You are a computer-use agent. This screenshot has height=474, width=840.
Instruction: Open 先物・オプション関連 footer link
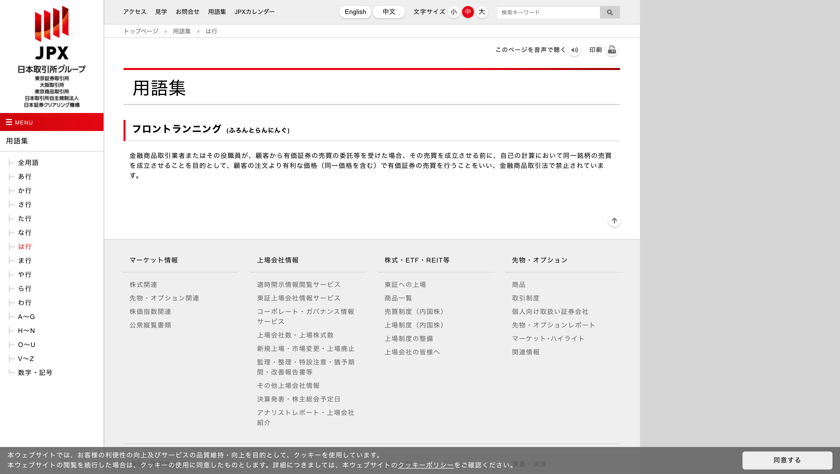164,298
